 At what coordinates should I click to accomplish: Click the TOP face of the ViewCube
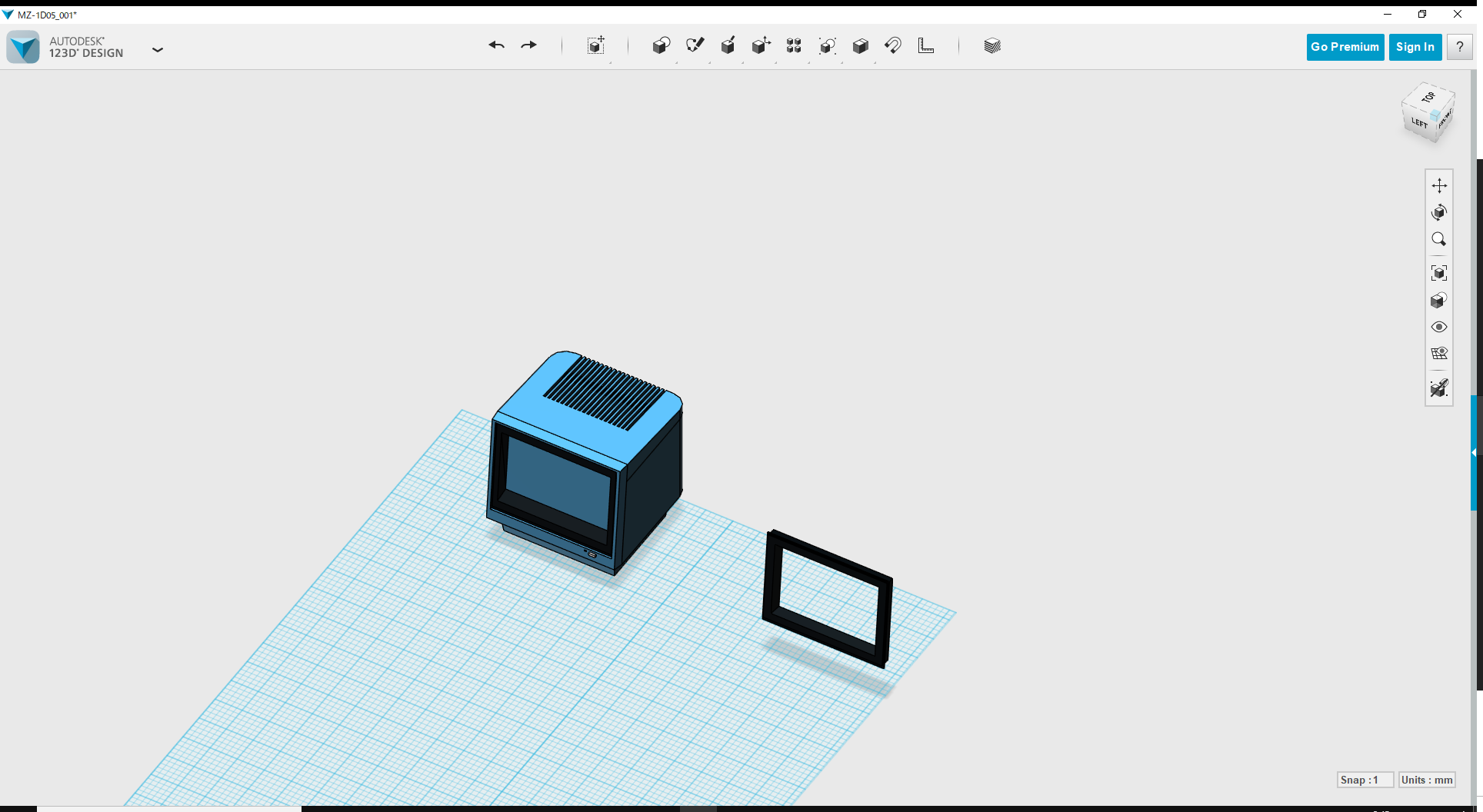[1429, 98]
